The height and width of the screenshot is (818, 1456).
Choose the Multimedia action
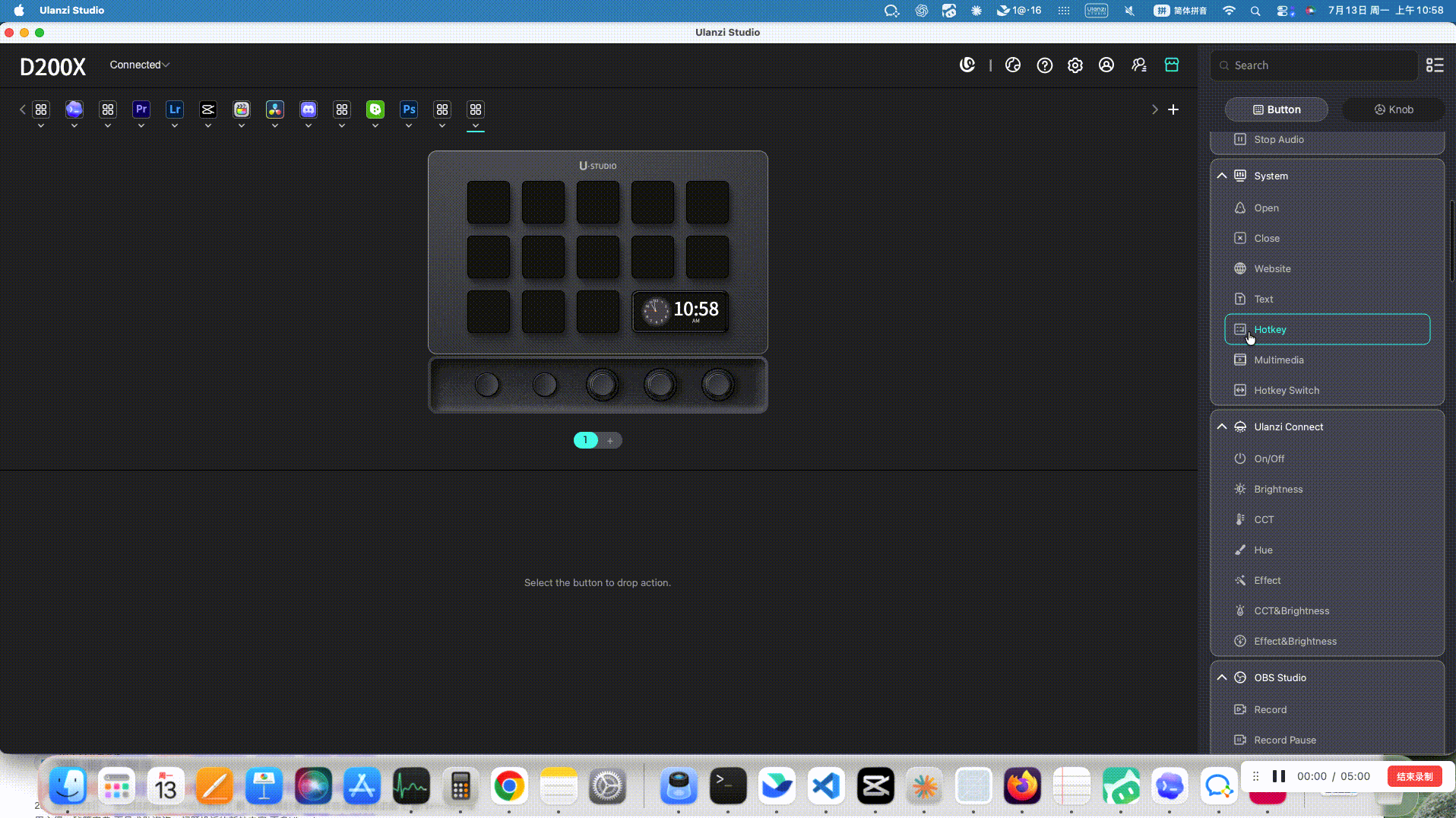(x=1327, y=360)
